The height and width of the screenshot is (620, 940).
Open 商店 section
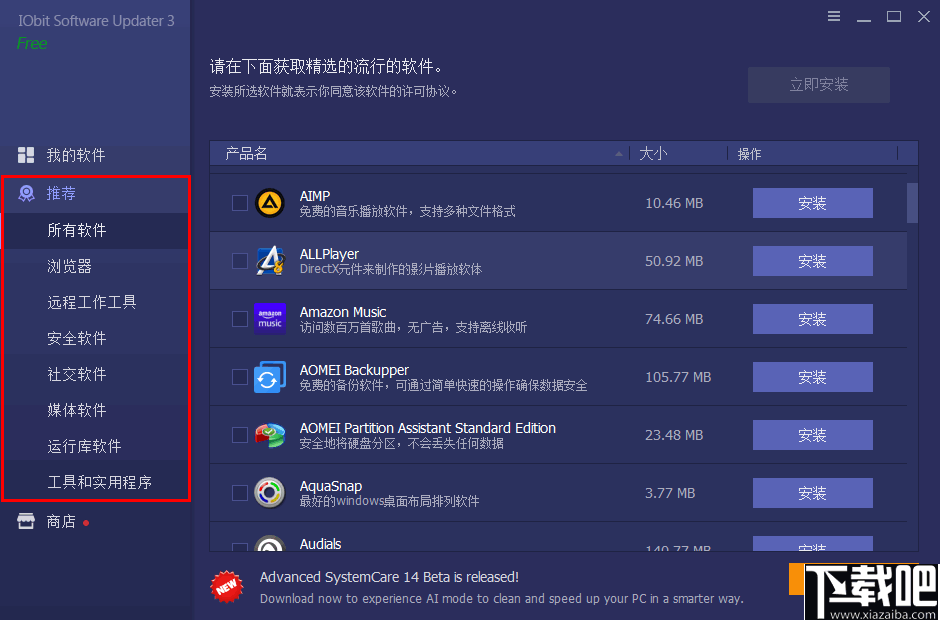click(95, 522)
